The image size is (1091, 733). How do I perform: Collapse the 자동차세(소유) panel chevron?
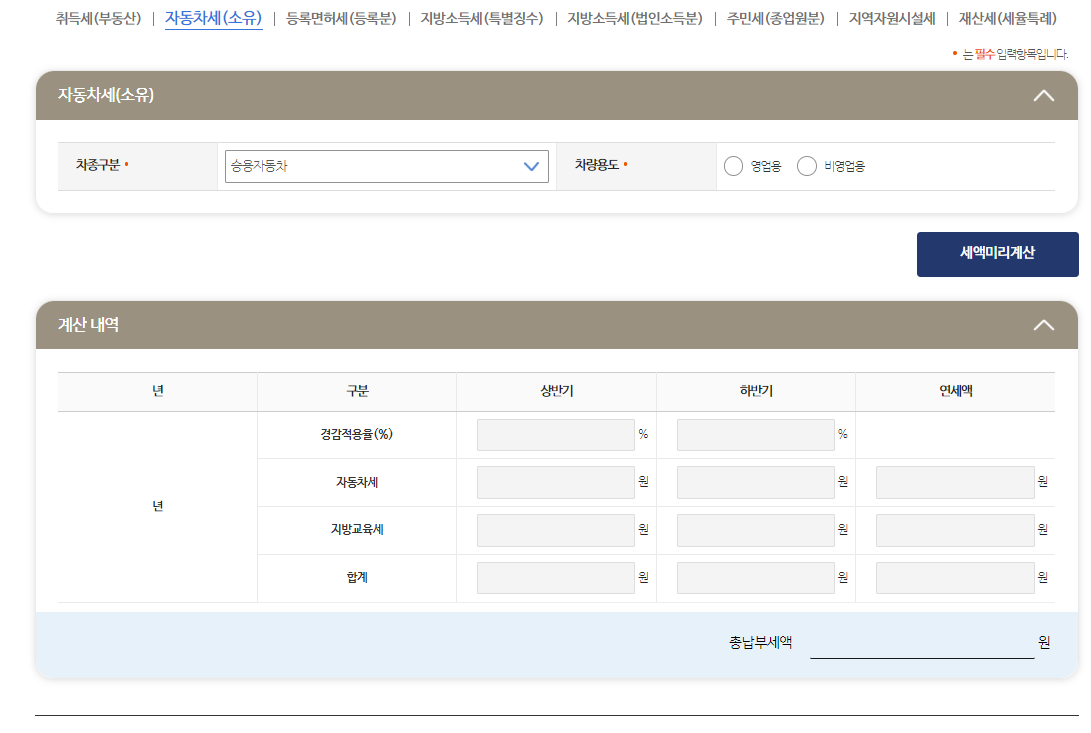[1043, 95]
